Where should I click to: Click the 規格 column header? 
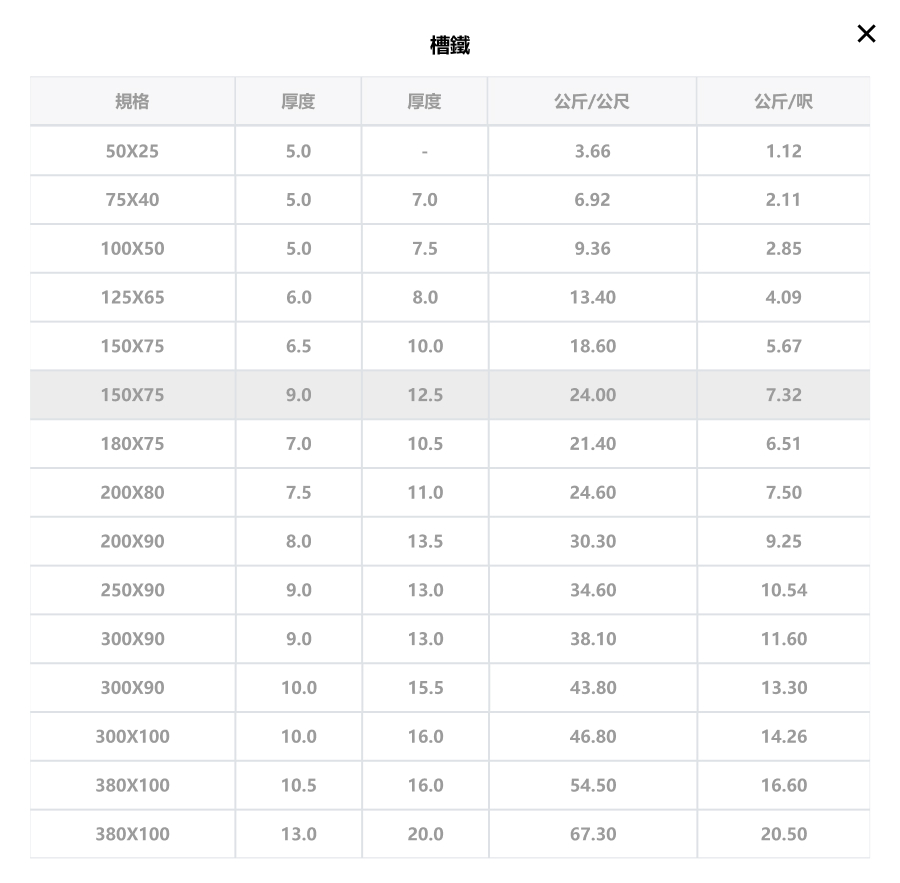133,101
